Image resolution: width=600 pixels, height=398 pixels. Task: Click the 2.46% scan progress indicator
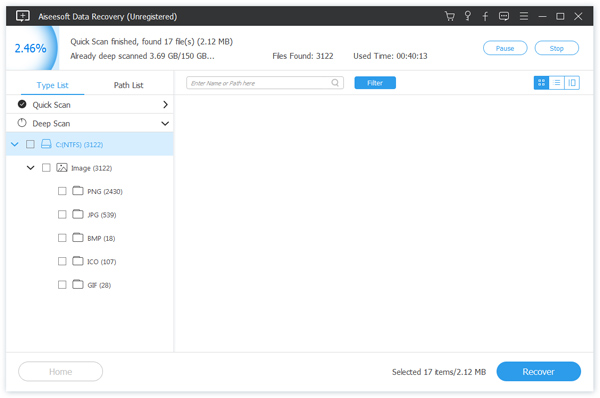click(31, 48)
